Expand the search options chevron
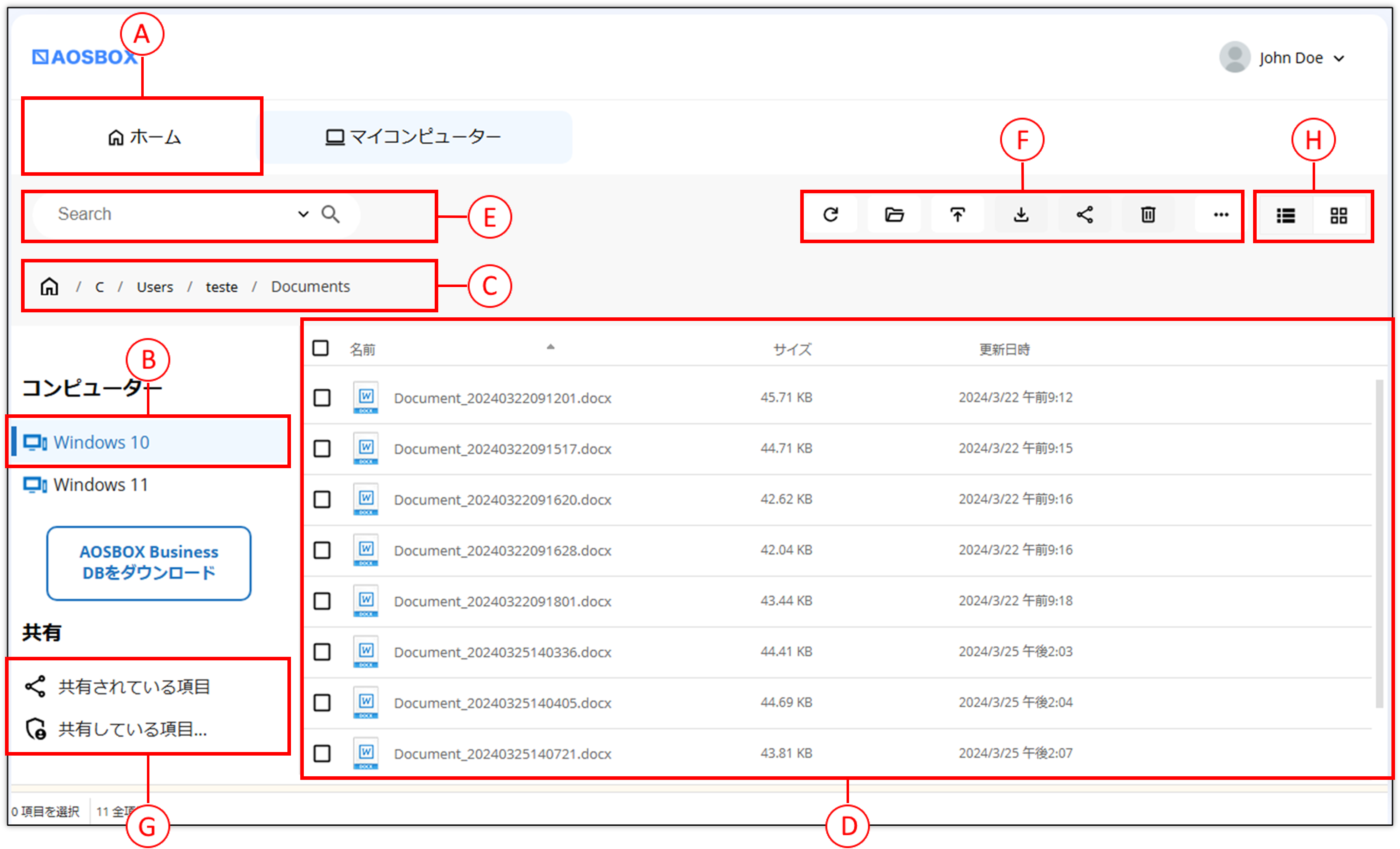This screenshot has width=1400, height=849. [x=303, y=214]
